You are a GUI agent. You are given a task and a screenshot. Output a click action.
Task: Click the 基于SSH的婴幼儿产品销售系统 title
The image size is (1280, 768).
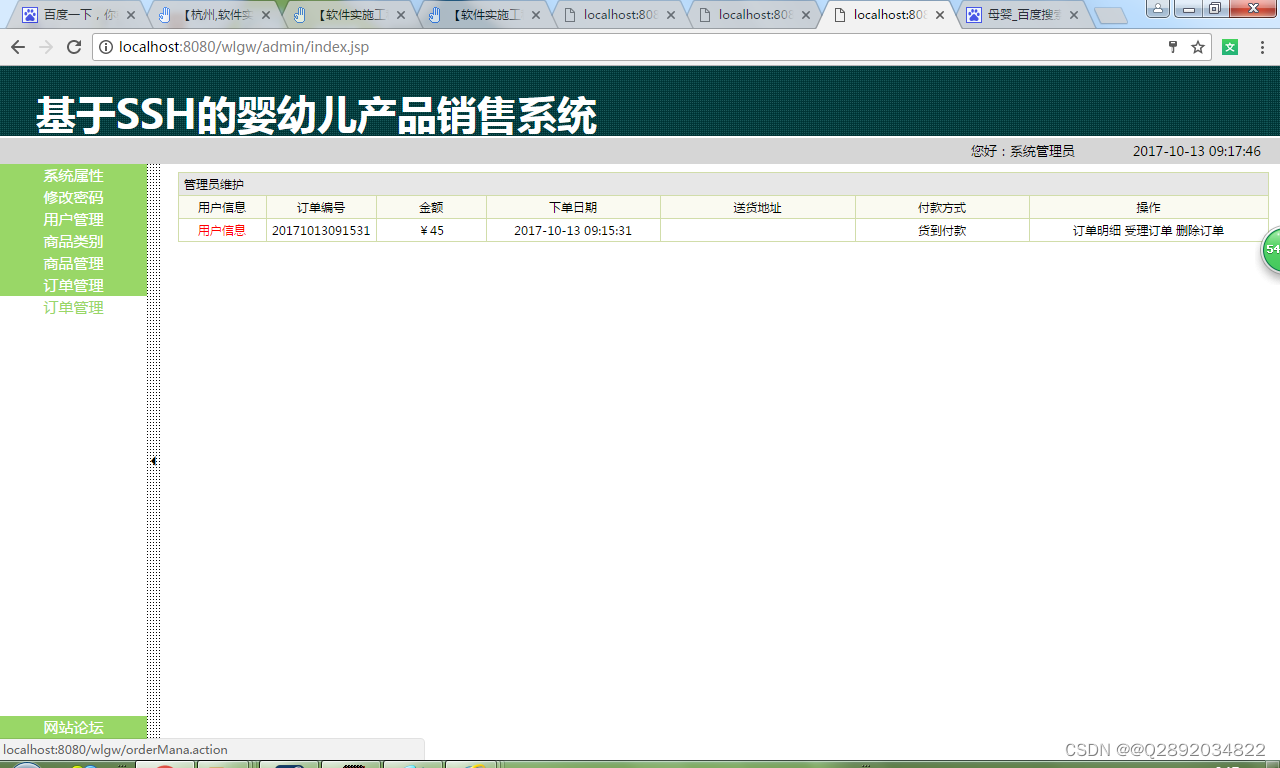[x=316, y=116]
